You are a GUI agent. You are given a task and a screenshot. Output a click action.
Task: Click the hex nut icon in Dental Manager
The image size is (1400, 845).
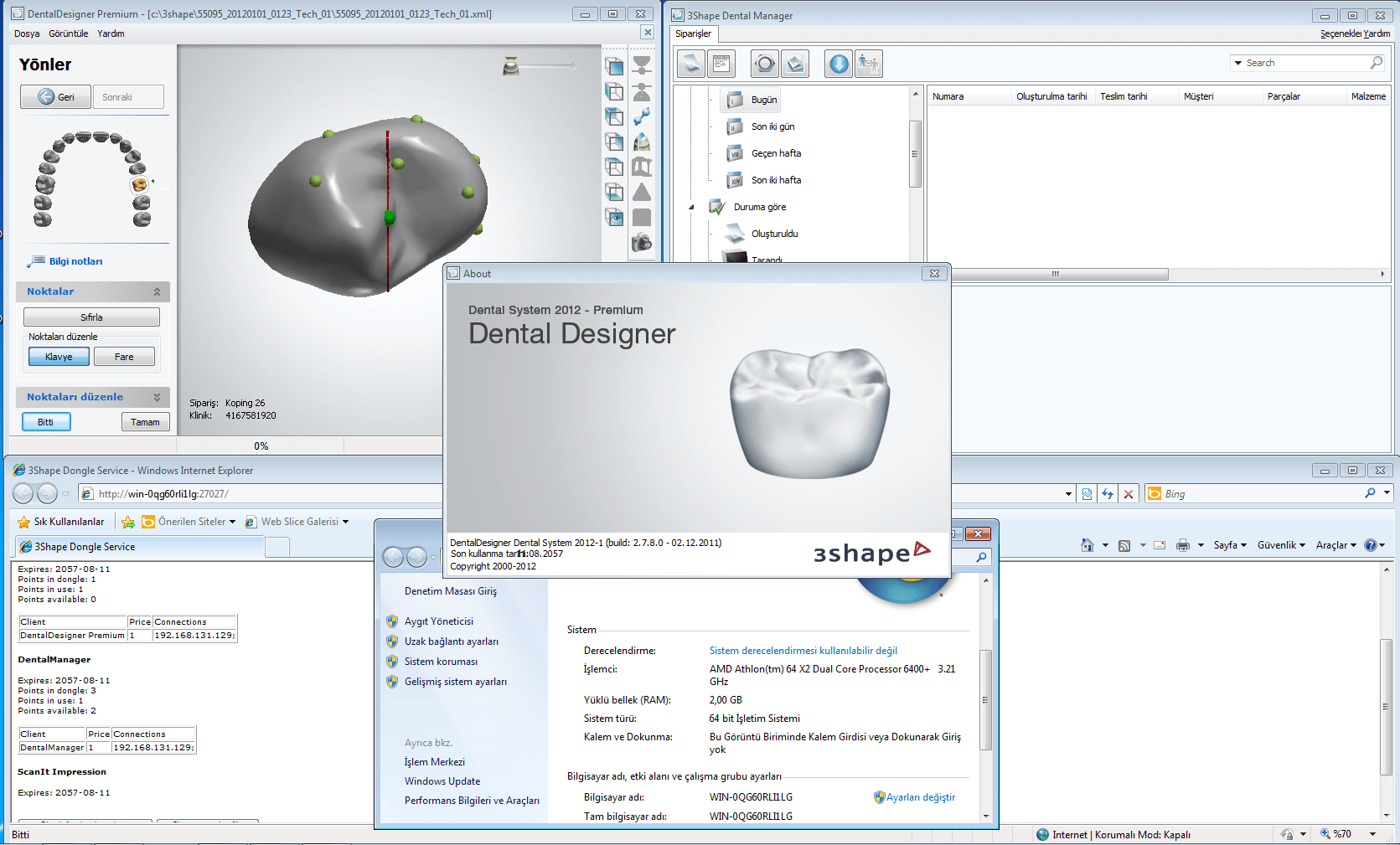(x=764, y=64)
